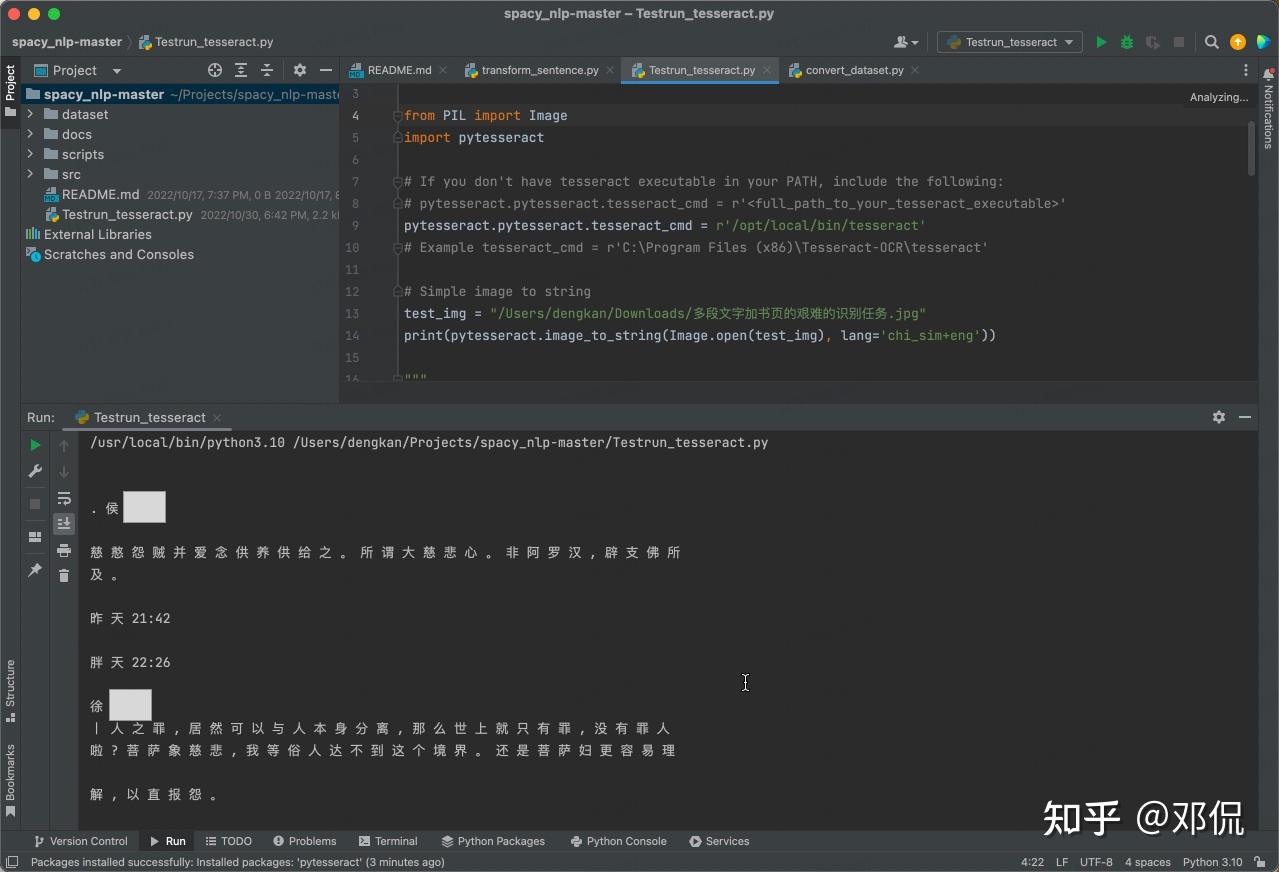Switch to the transform_sentence.py editor tab

point(539,70)
